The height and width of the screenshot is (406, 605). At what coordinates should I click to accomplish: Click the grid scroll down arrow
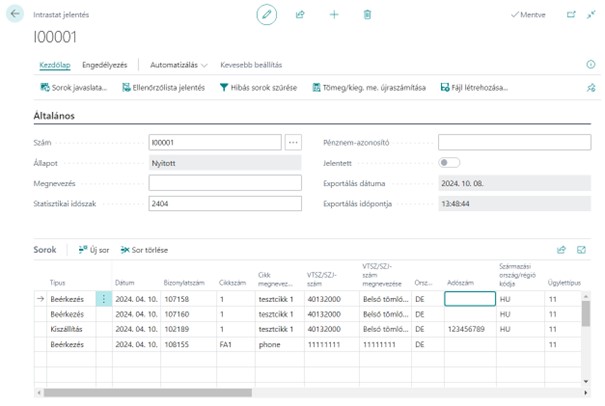586,381
